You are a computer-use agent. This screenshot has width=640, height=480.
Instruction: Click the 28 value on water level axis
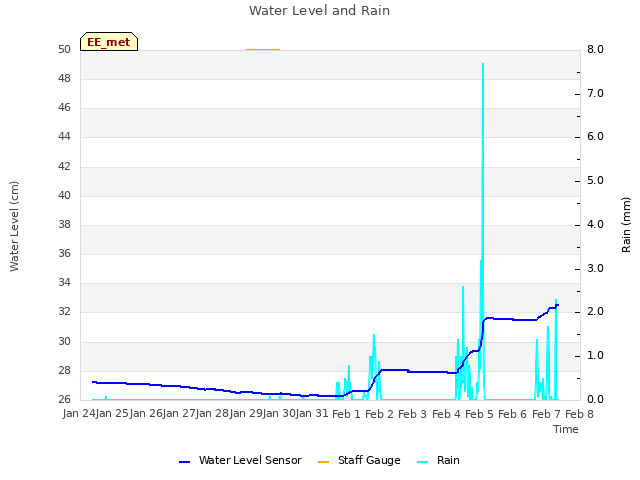point(64,370)
